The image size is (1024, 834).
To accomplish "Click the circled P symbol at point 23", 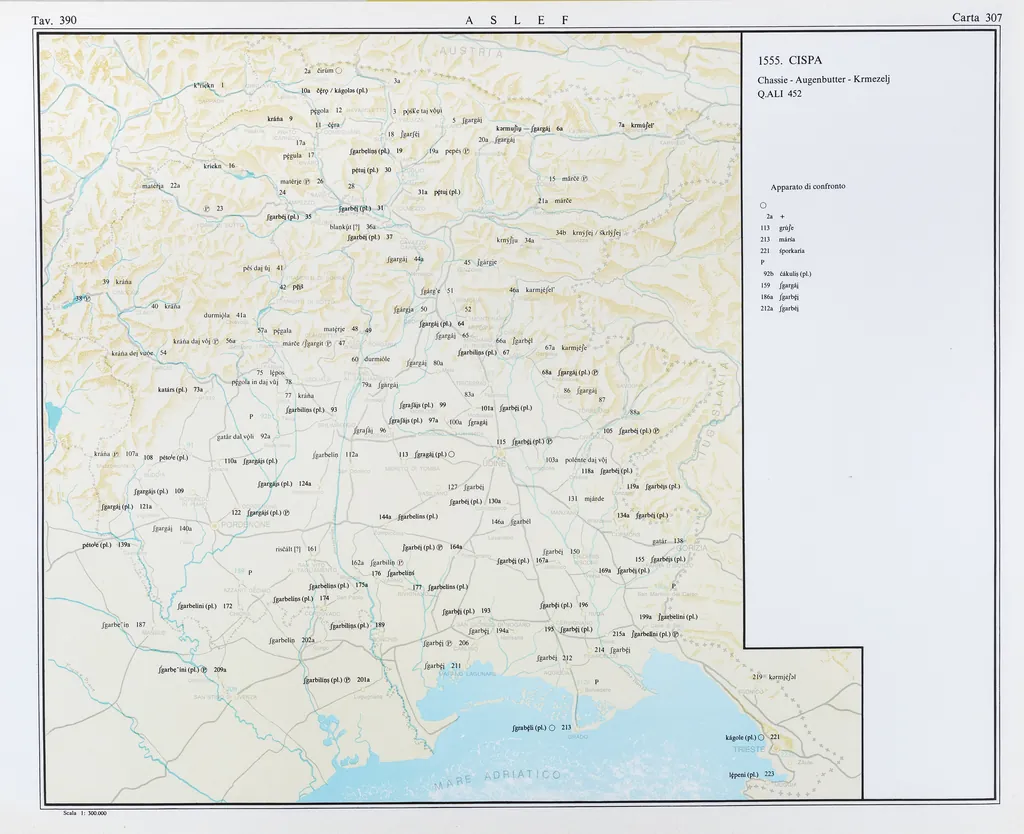I will coord(207,208).
